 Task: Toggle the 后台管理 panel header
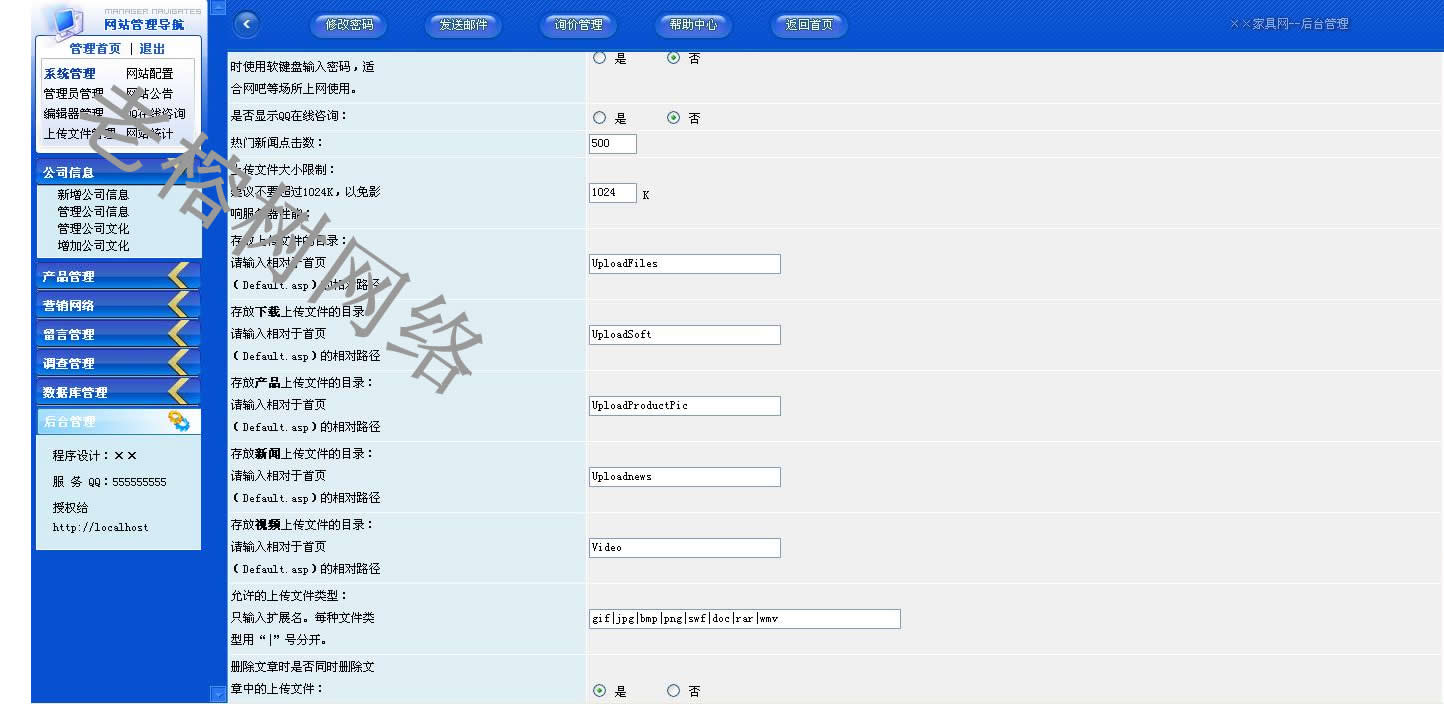(x=119, y=421)
